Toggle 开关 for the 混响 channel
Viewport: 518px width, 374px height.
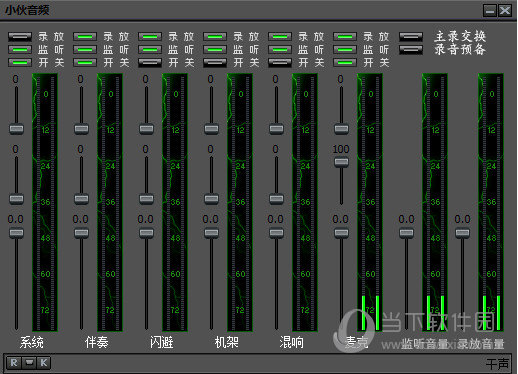280,62
